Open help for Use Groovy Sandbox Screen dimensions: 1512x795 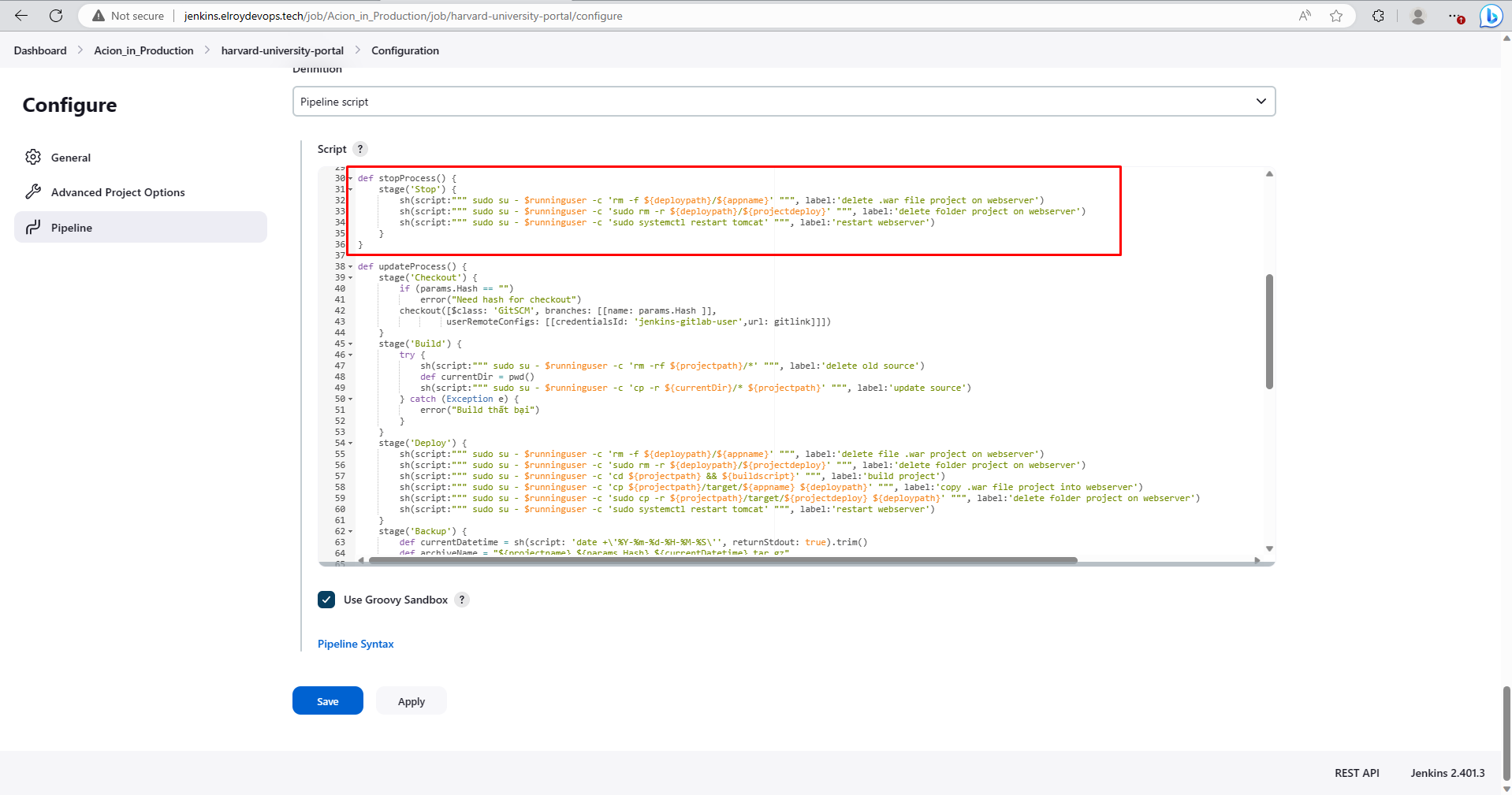tap(462, 600)
